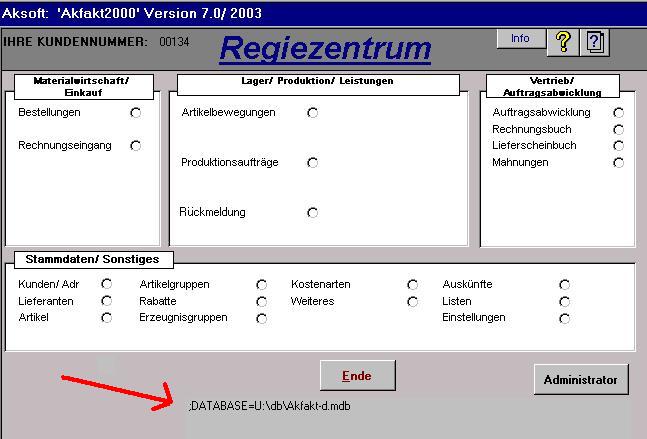Choose the Lieferanten radio button

tap(107, 301)
